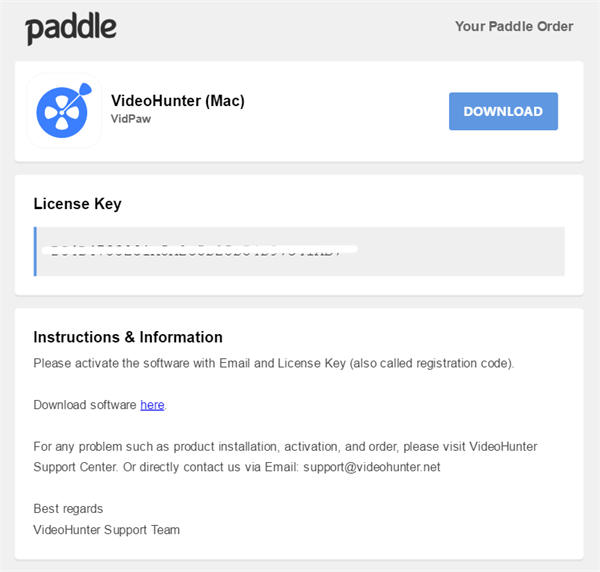Select the 'Your Paddle Order' header text
The height and width of the screenshot is (572, 600).
coord(514,26)
